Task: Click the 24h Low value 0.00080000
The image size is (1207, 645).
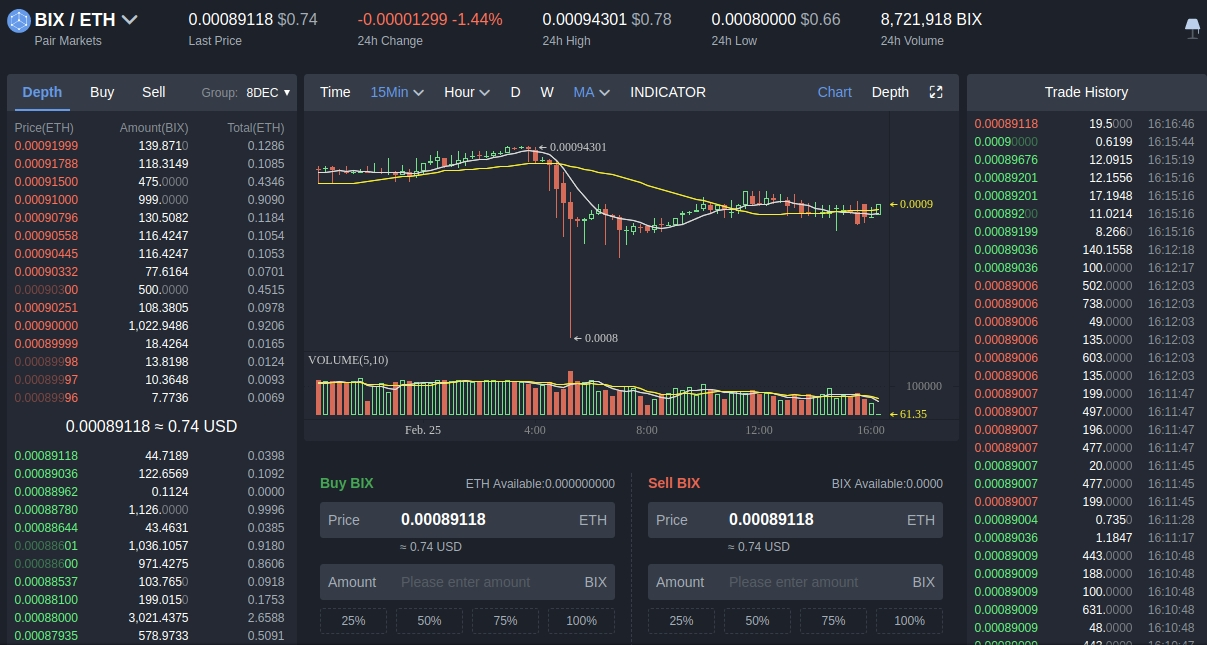Action: [x=754, y=19]
